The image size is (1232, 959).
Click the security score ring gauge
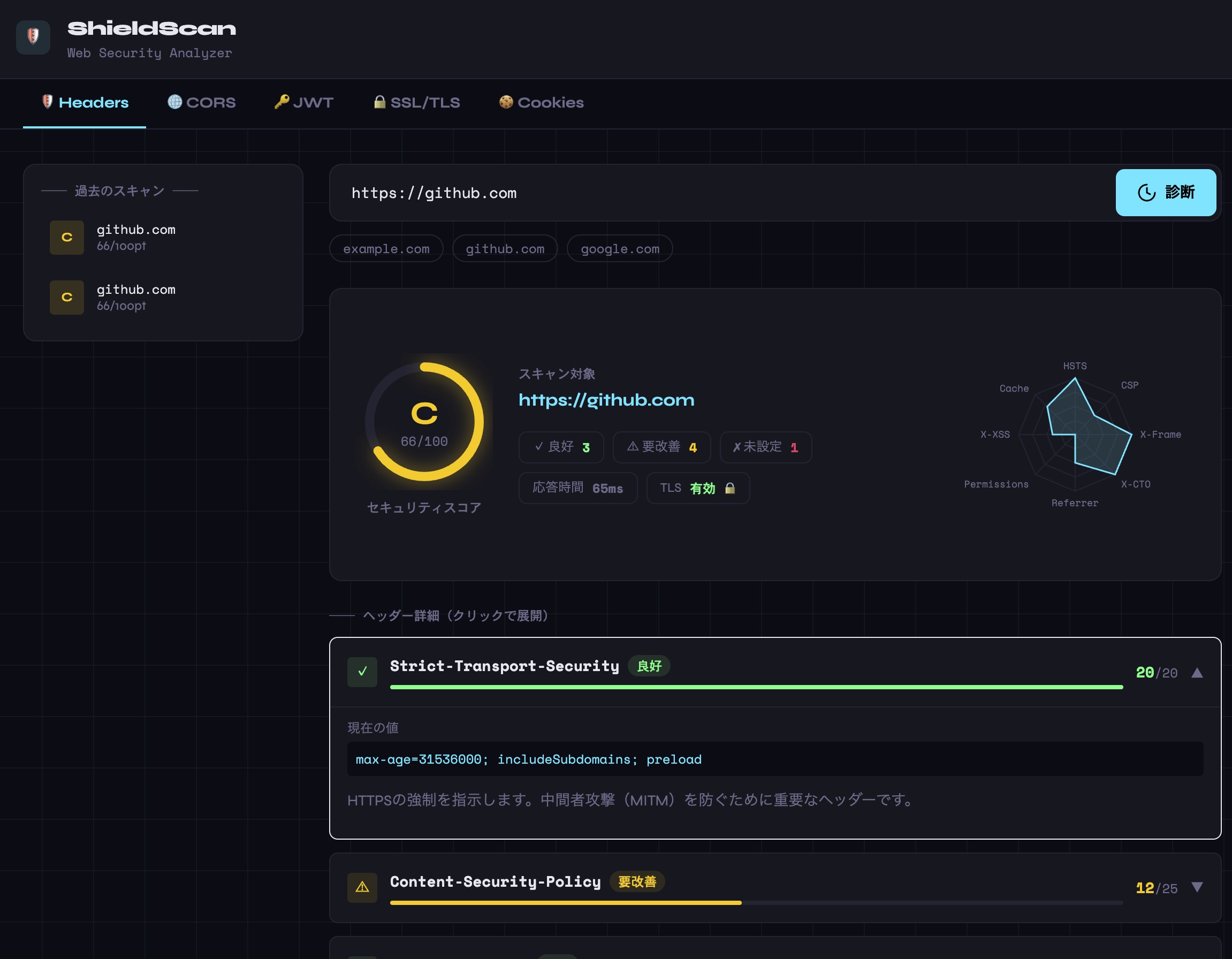pos(424,421)
